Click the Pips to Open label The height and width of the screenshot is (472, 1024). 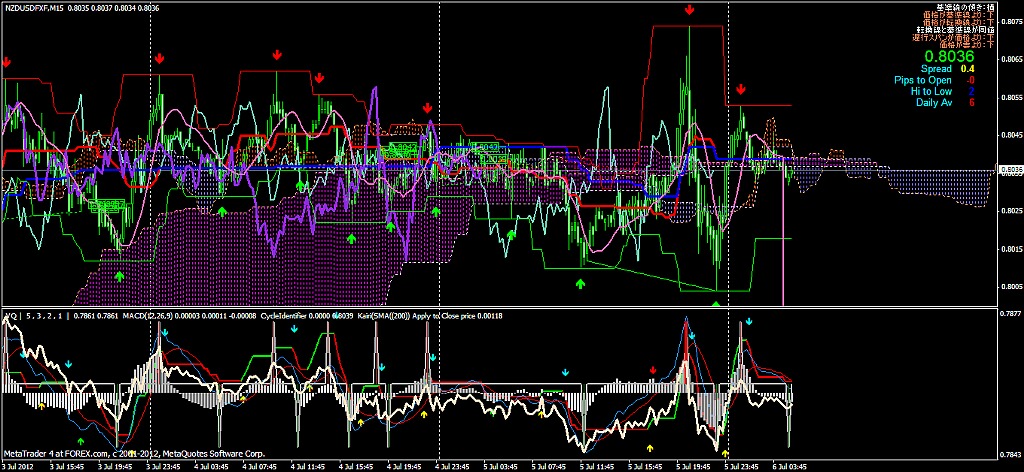point(924,80)
